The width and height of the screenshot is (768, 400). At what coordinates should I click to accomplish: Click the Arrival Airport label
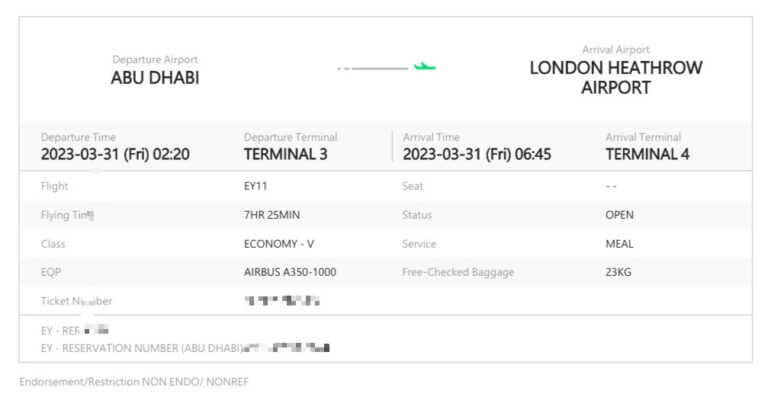point(615,49)
